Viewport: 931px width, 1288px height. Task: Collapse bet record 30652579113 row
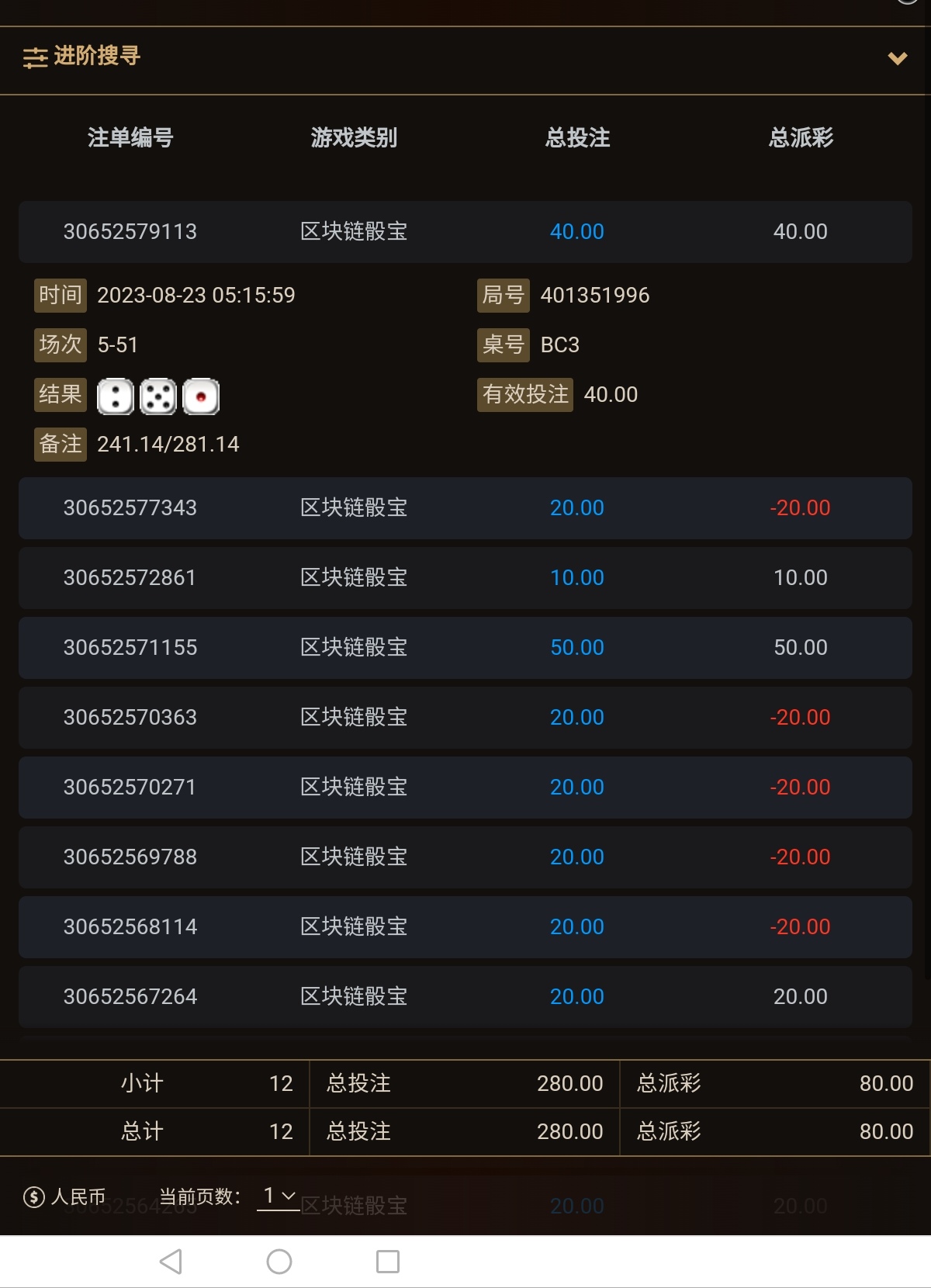pyautogui.click(x=465, y=232)
